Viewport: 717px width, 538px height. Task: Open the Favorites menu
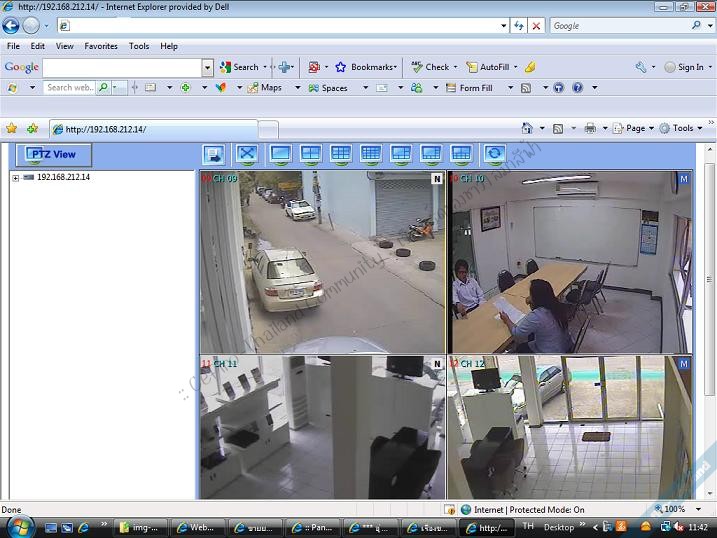(100, 46)
